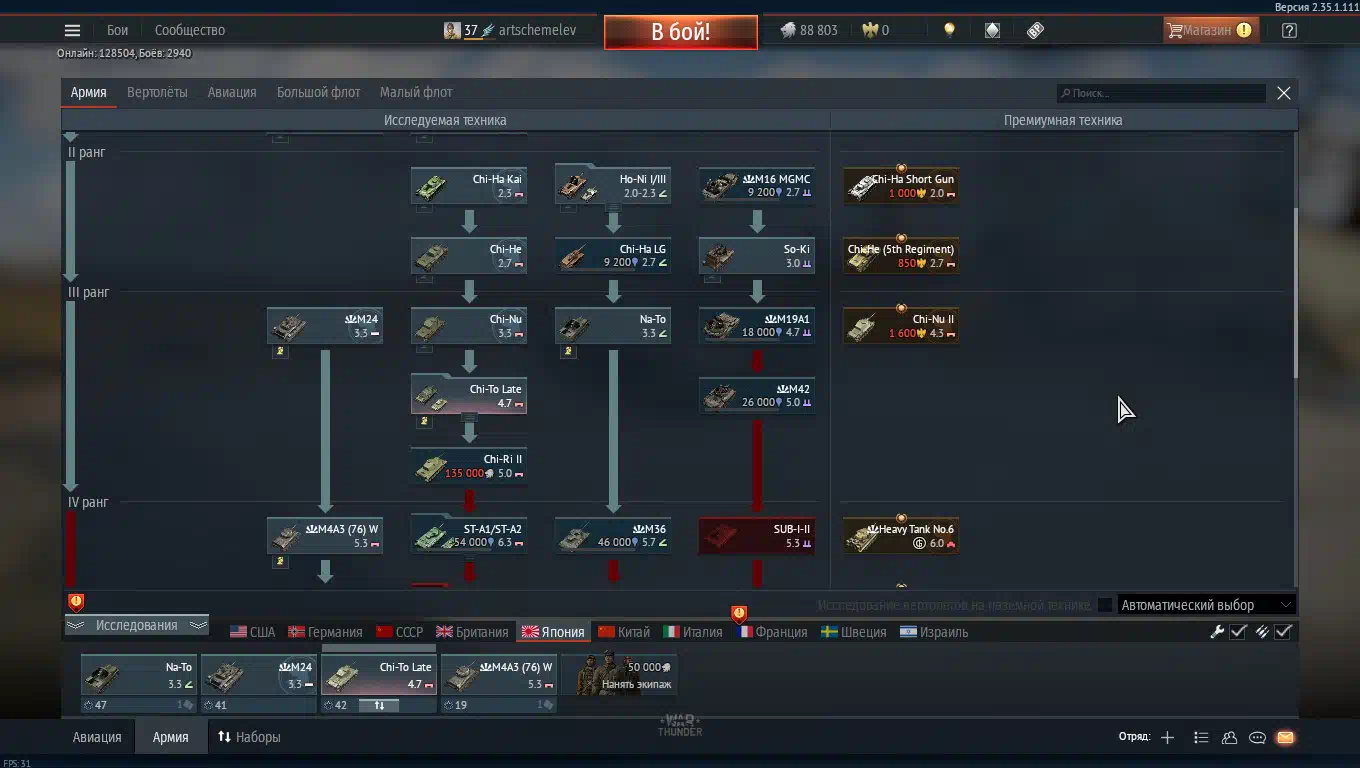Open the Battle Pass ticket icon
The width and height of the screenshot is (1360, 768).
[1035, 30]
